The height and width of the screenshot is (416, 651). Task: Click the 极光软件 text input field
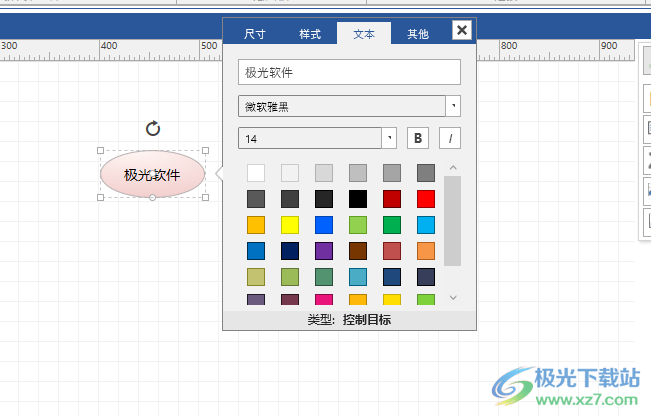[x=348, y=72]
